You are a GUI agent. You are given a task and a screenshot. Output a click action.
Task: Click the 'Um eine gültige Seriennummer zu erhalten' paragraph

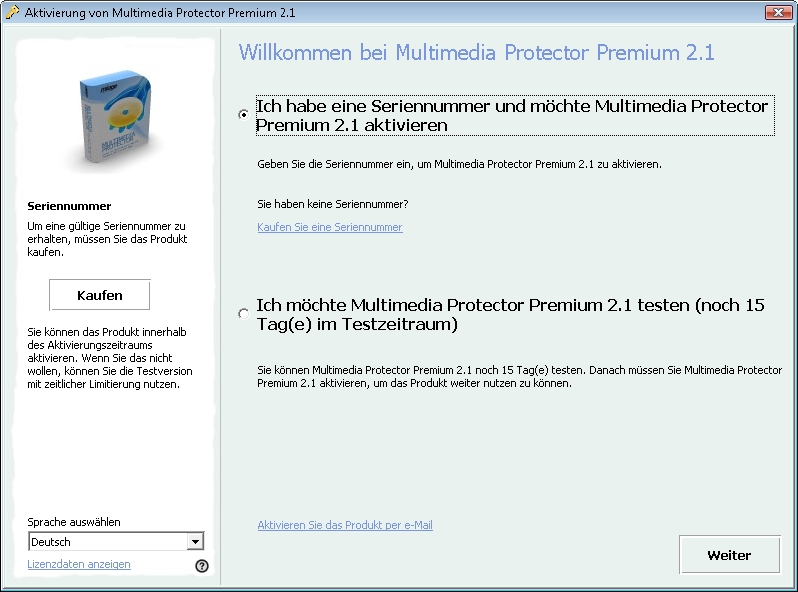pyautogui.click(x=107, y=239)
